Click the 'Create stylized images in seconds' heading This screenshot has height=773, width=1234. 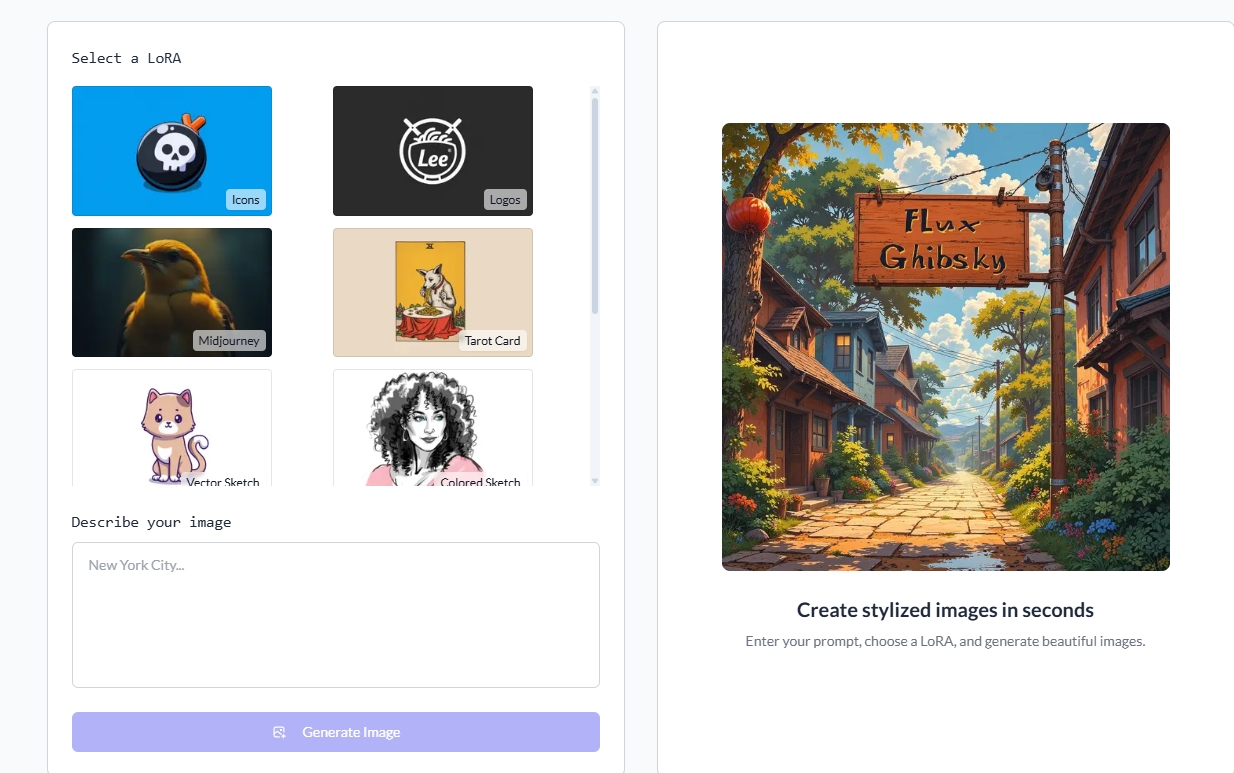point(945,610)
